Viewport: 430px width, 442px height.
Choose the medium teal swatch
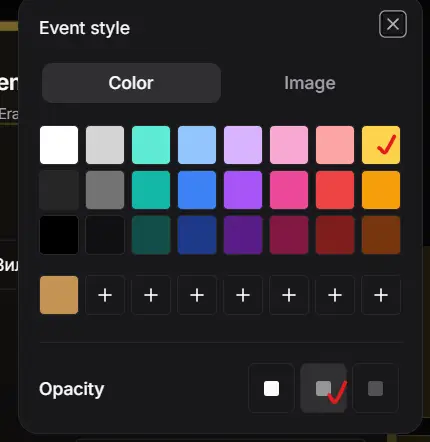point(151,190)
